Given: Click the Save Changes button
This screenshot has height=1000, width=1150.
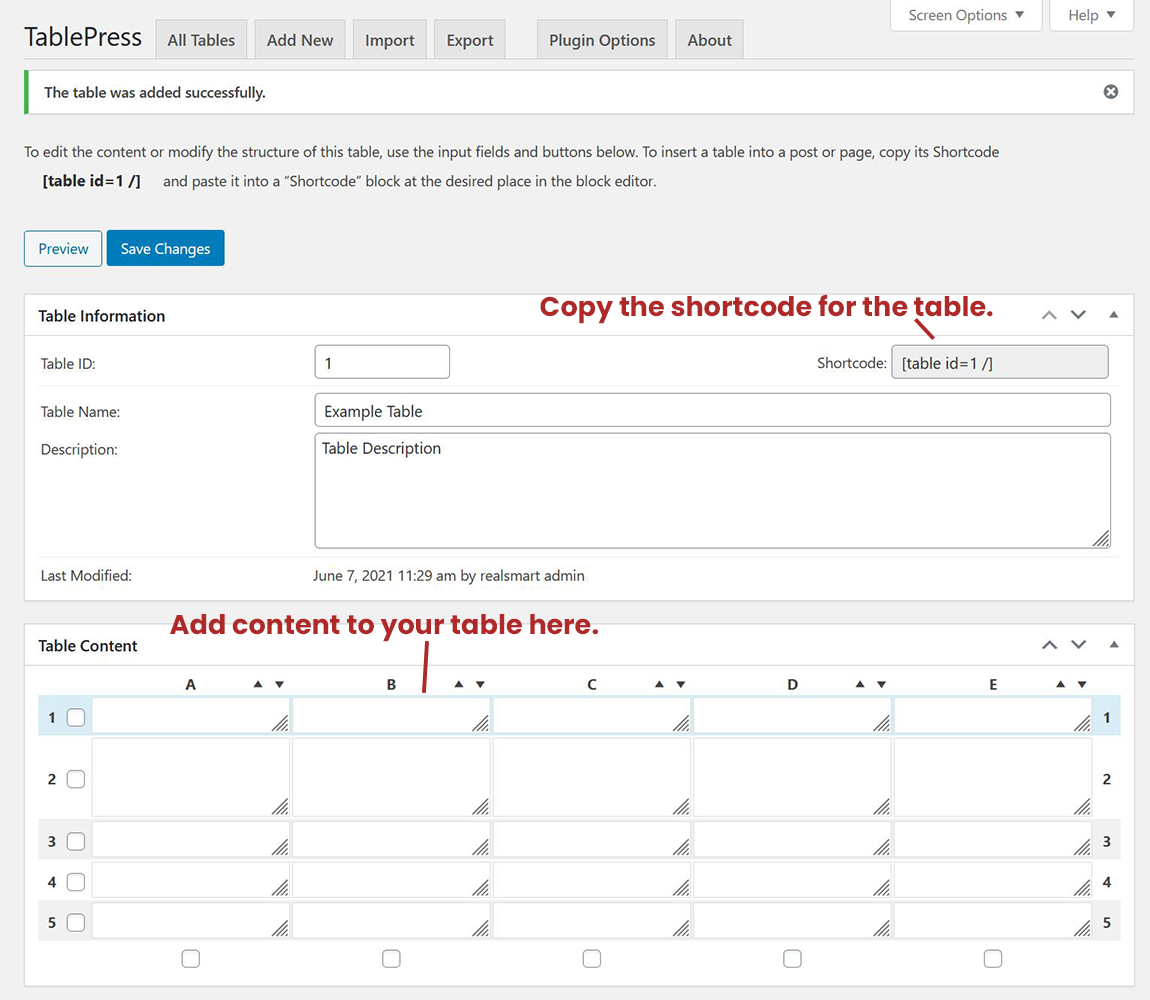Looking at the screenshot, I should point(165,249).
